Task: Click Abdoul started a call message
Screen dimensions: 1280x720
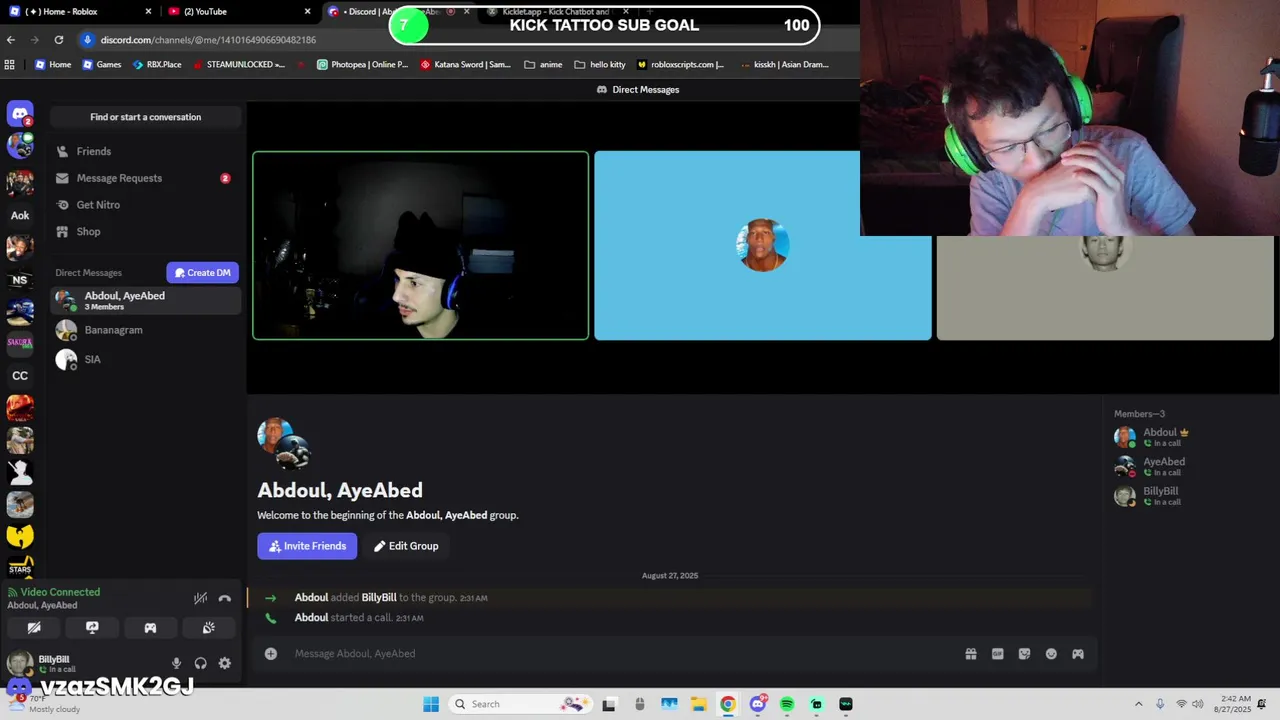Action: [359, 618]
